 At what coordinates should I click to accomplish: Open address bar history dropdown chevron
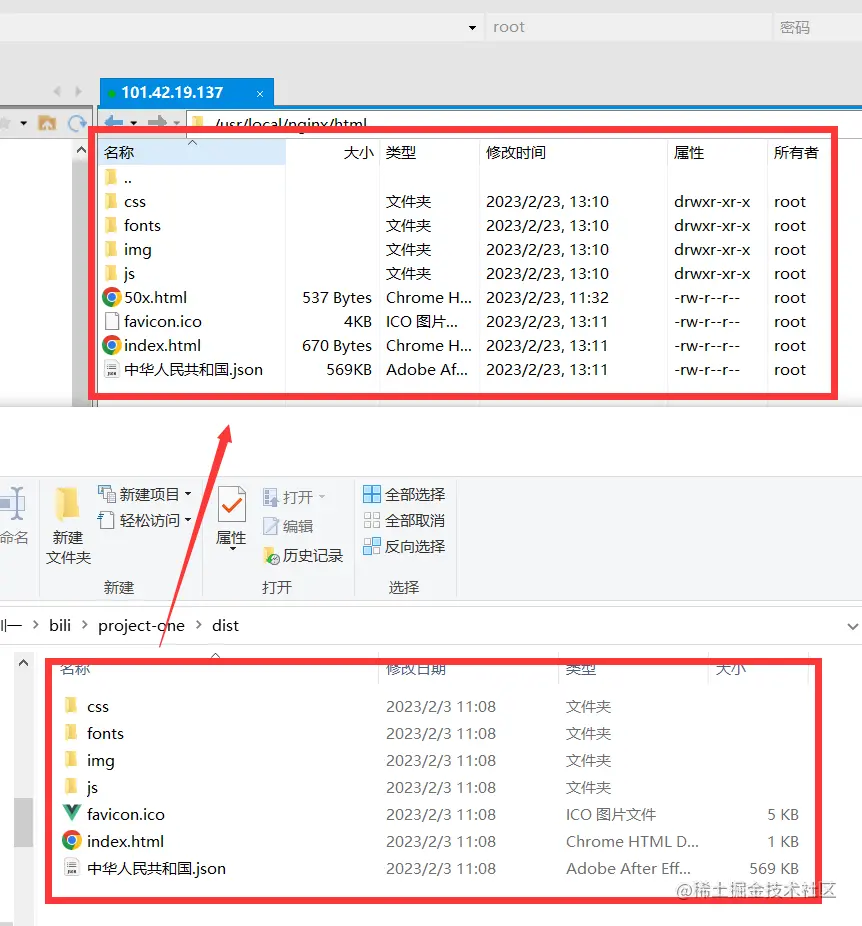(853, 627)
